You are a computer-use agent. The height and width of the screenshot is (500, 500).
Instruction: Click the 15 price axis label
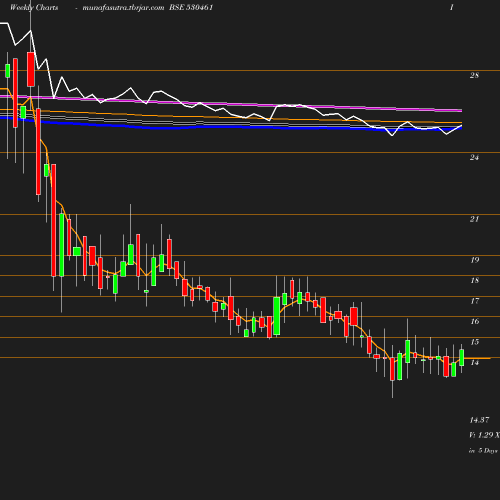(475, 342)
